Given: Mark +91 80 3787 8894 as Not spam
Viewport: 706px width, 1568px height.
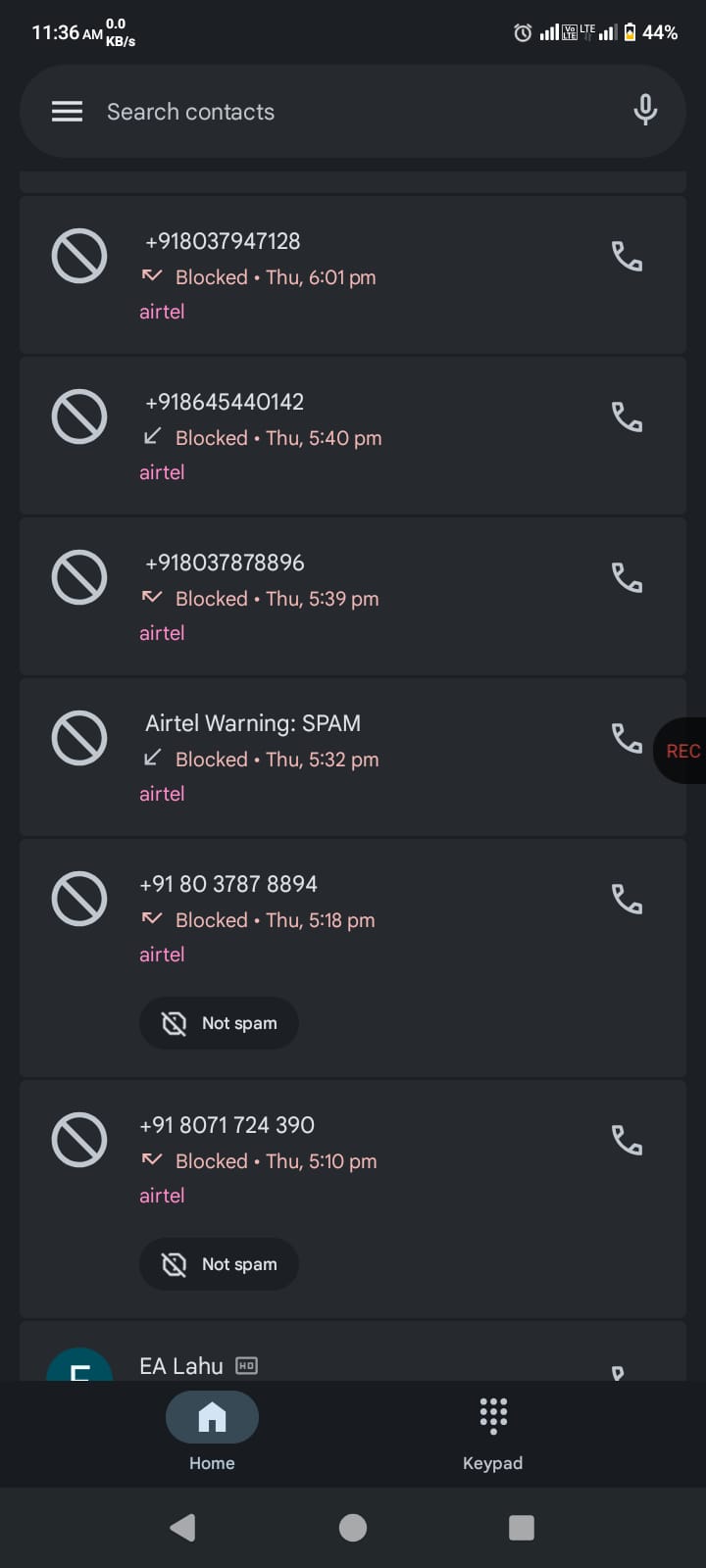Looking at the screenshot, I should 219,1023.
